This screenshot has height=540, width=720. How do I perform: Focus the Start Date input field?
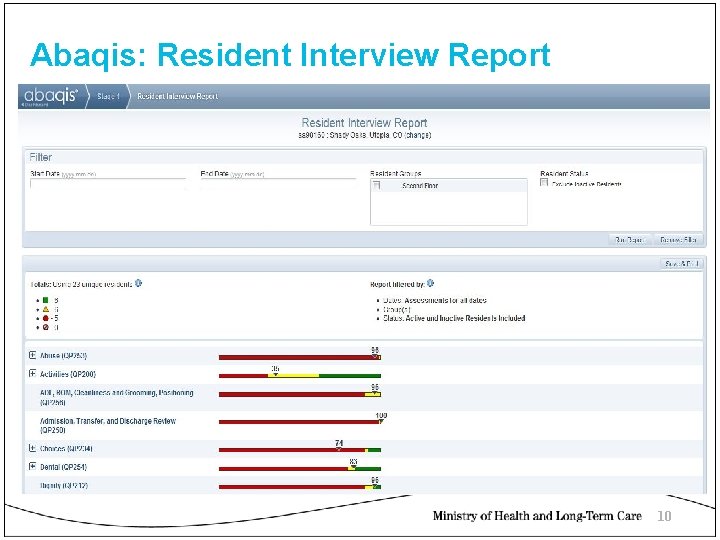coord(108,184)
